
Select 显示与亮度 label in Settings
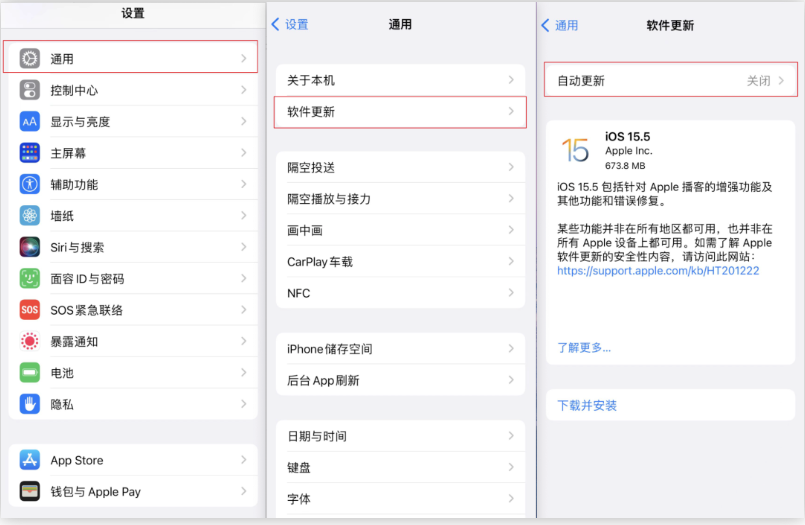click(x=80, y=122)
